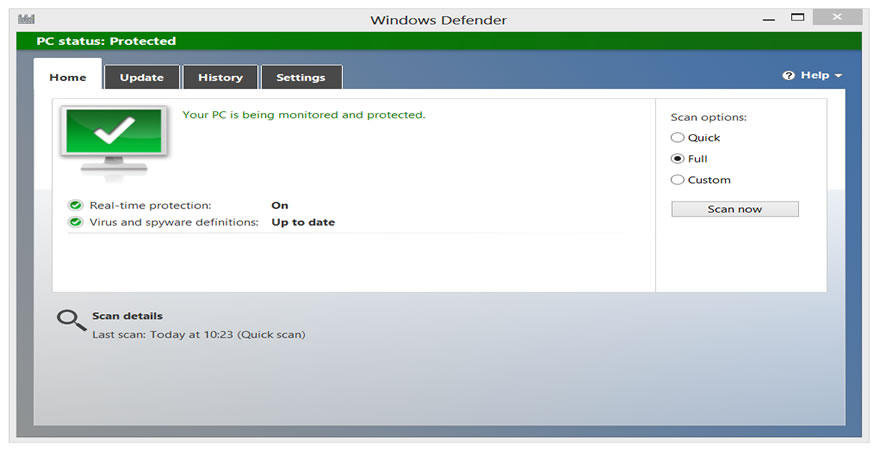Click 'Last scan: Today at 10:23 (Quick scan)' text

click(x=199, y=335)
